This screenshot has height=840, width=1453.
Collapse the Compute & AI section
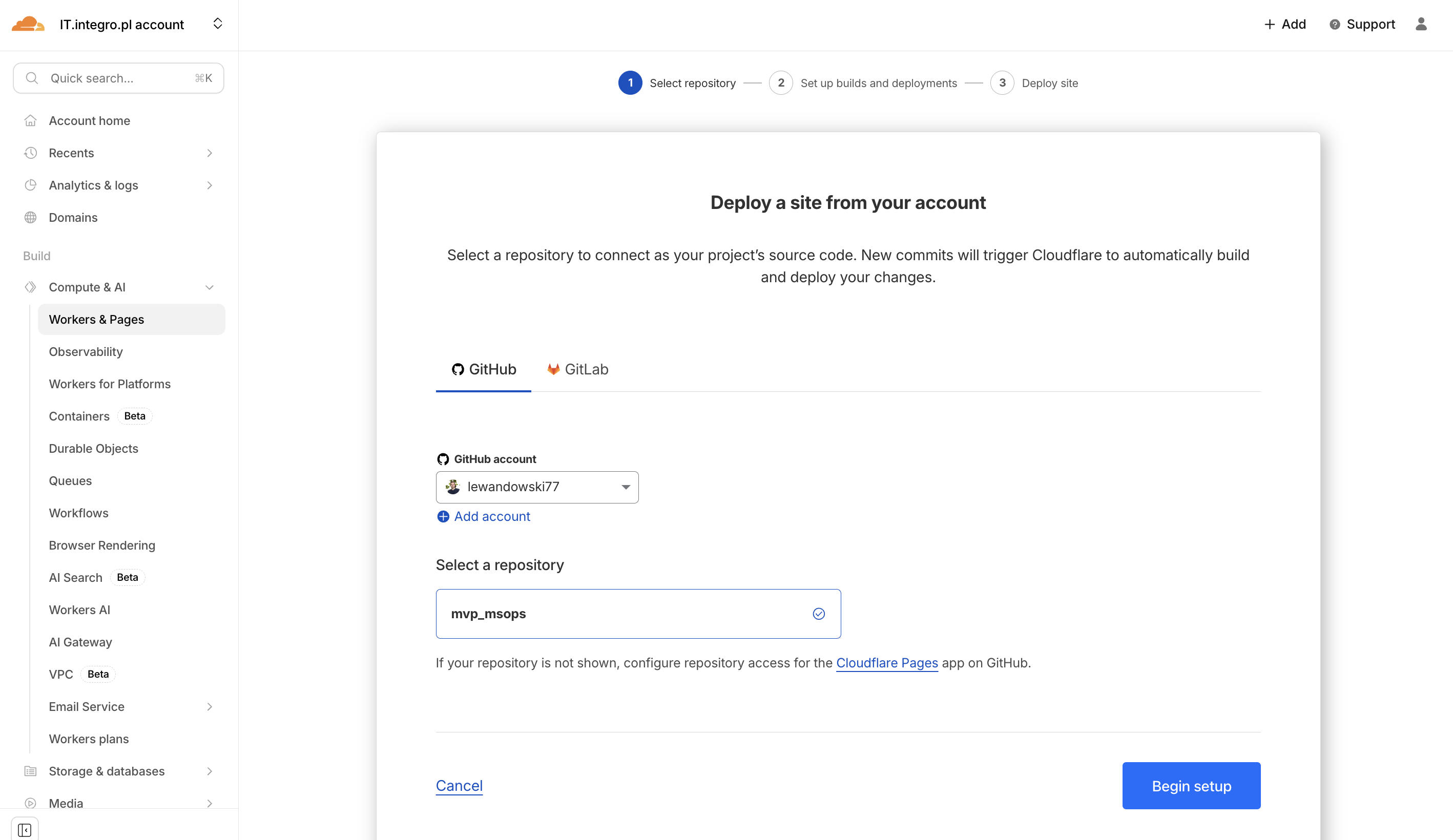tap(210, 287)
